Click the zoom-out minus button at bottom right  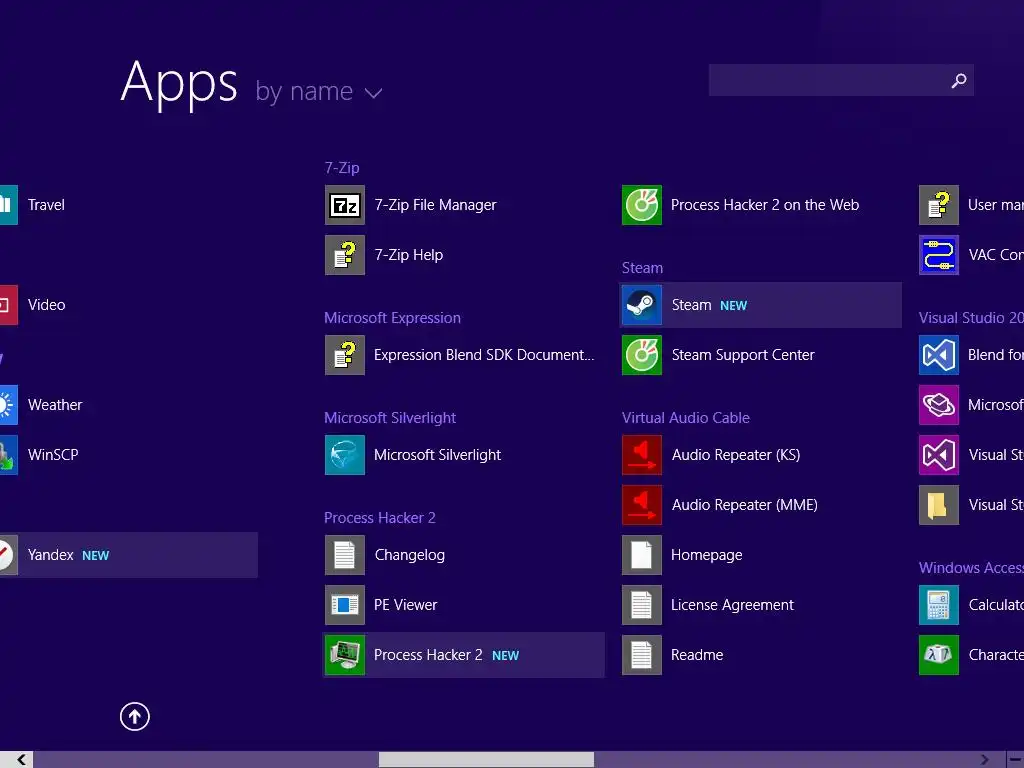(1016, 760)
